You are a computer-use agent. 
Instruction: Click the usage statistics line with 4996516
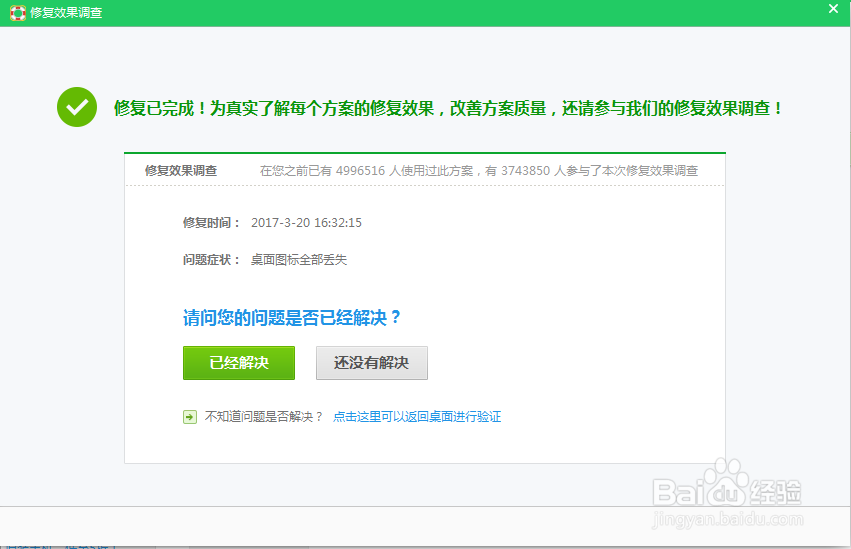pos(479,171)
